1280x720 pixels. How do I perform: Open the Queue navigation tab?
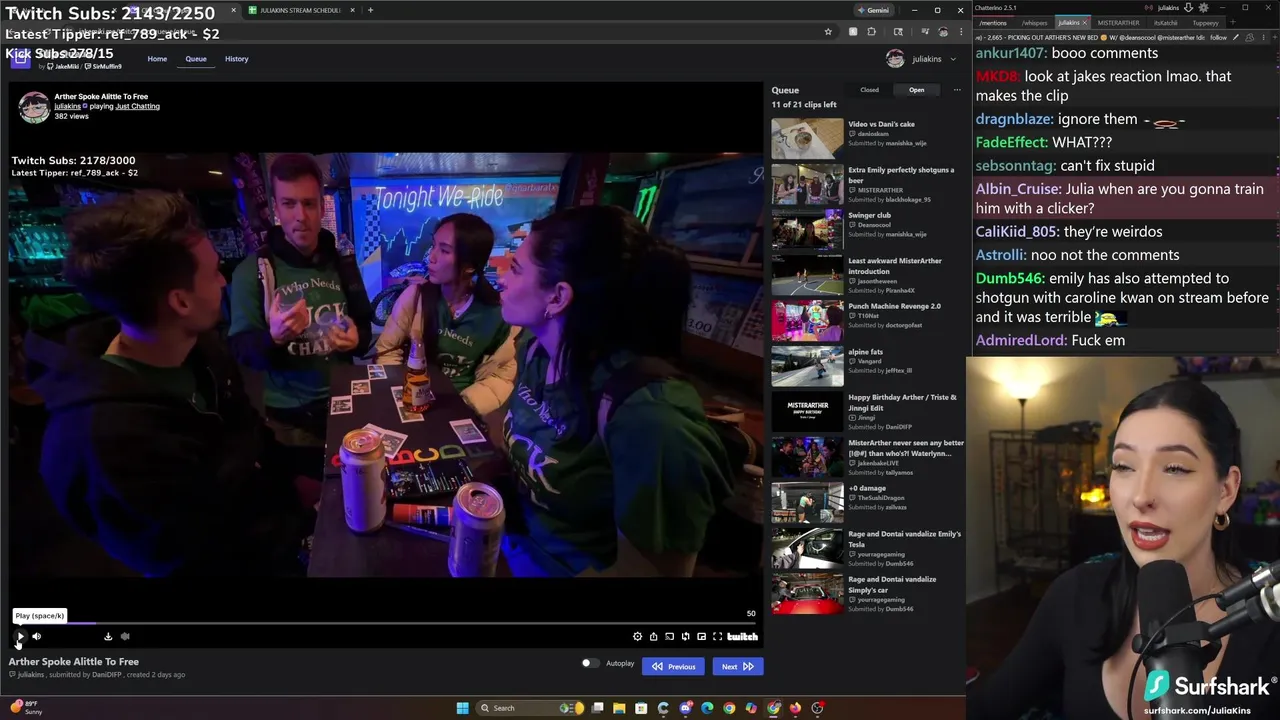[196, 59]
